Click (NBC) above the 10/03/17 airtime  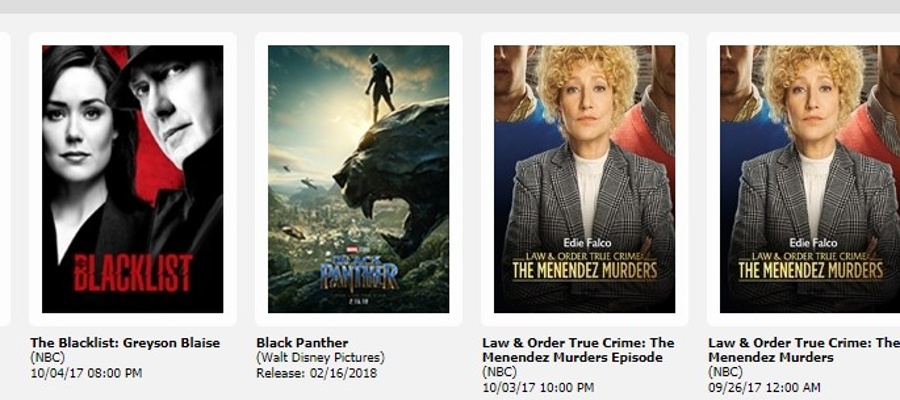tap(499, 372)
